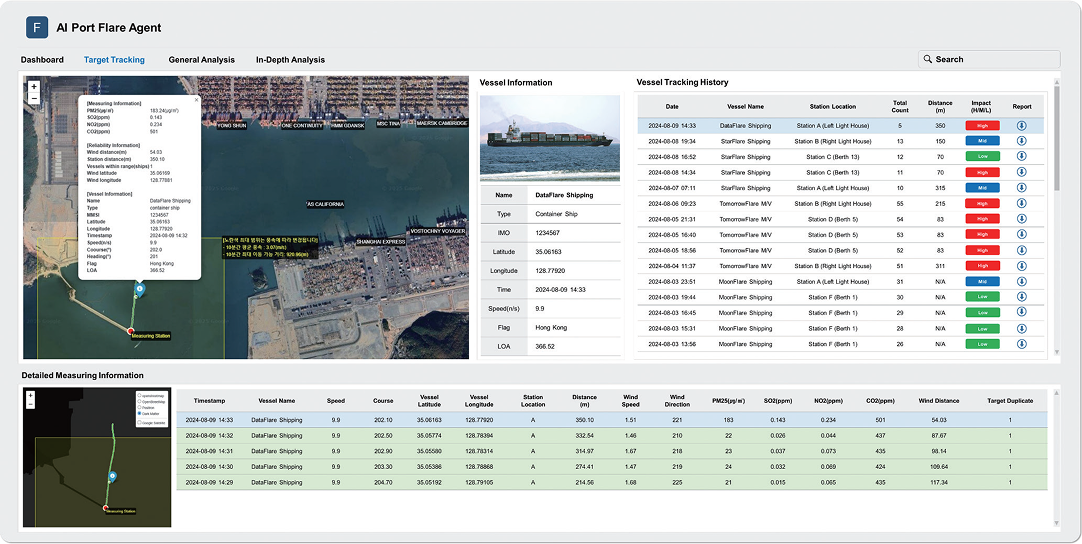Zoom in on the dark mini map

(x=31, y=396)
